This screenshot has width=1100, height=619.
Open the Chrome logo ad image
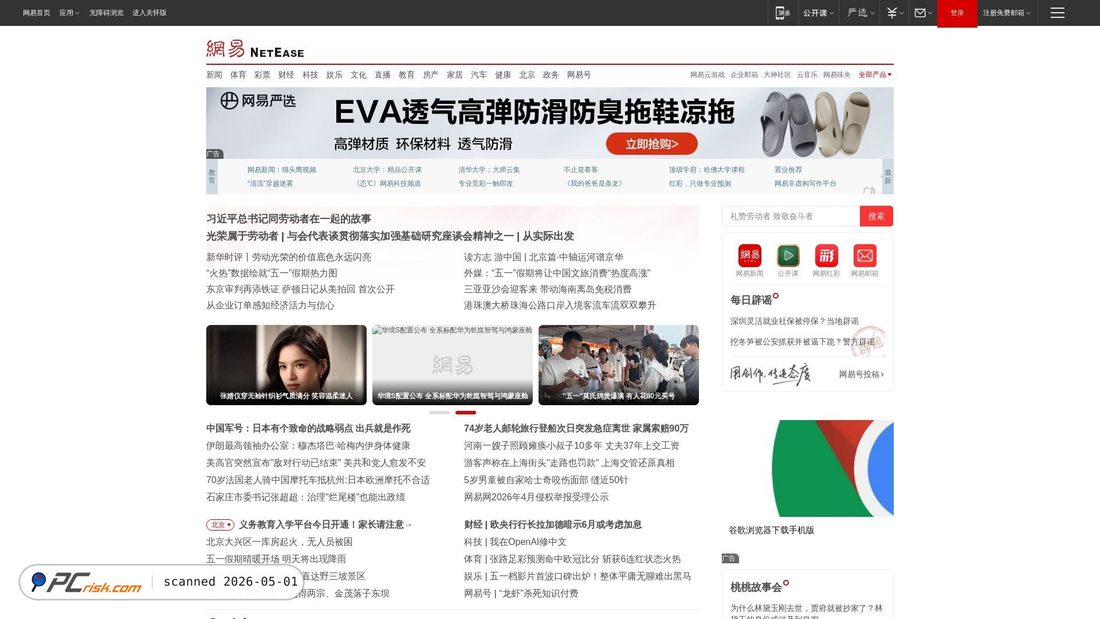click(833, 468)
